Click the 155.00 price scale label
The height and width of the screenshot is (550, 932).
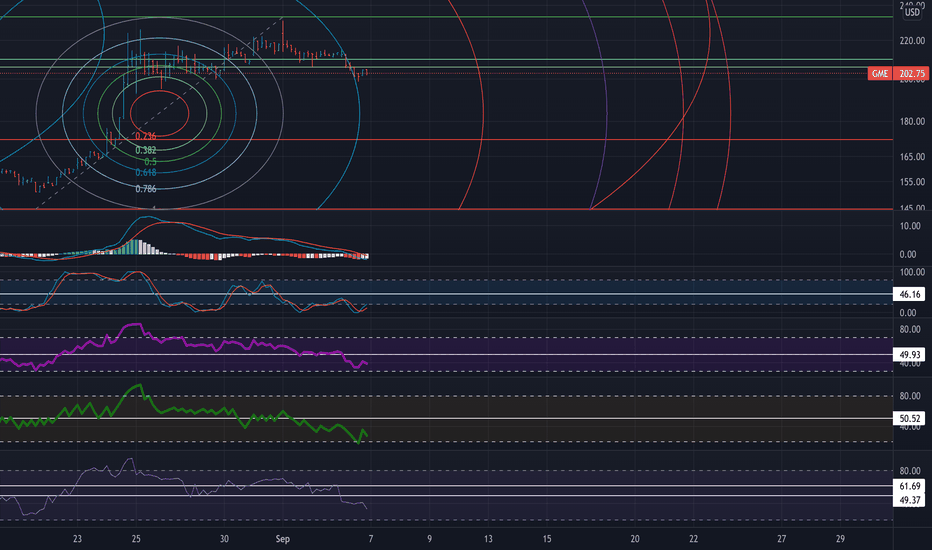[x=912, y=182]
